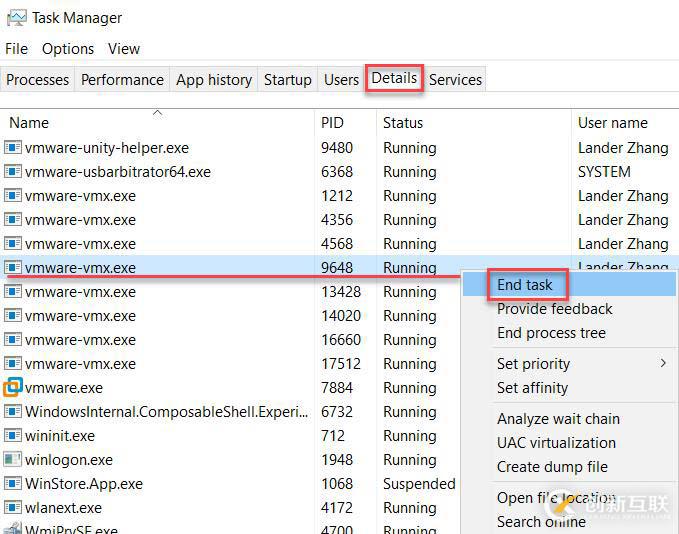Select vmware-unity-helper.exe process name
Image resolution: width=679 pixels, height=534 pixels.
(x=107, y=148)
